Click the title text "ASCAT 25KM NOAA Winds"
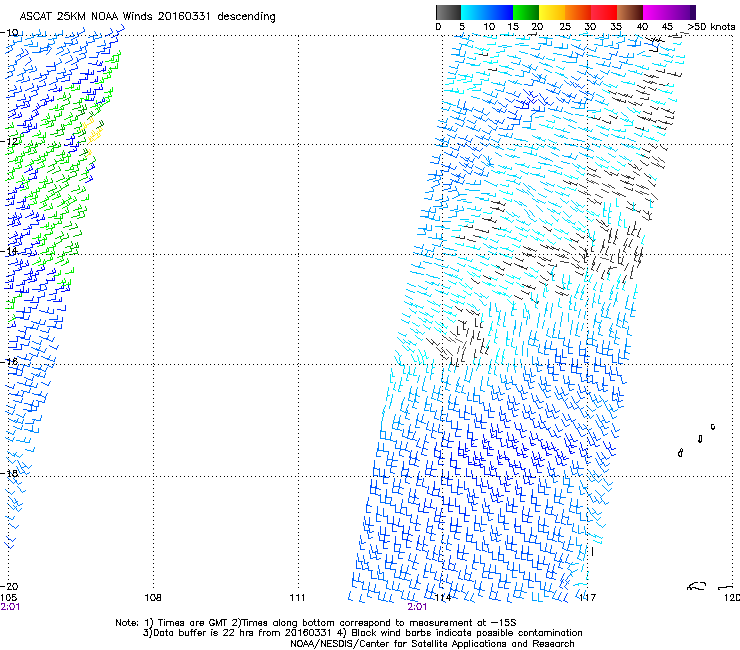 [x=86, y=16]
